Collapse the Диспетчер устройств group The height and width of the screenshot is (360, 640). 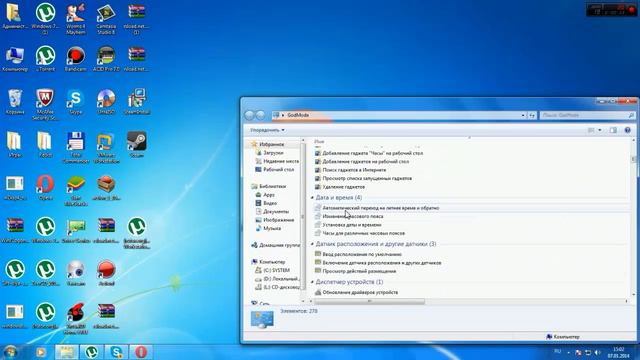pyautogui.click(x=312, y=282)
